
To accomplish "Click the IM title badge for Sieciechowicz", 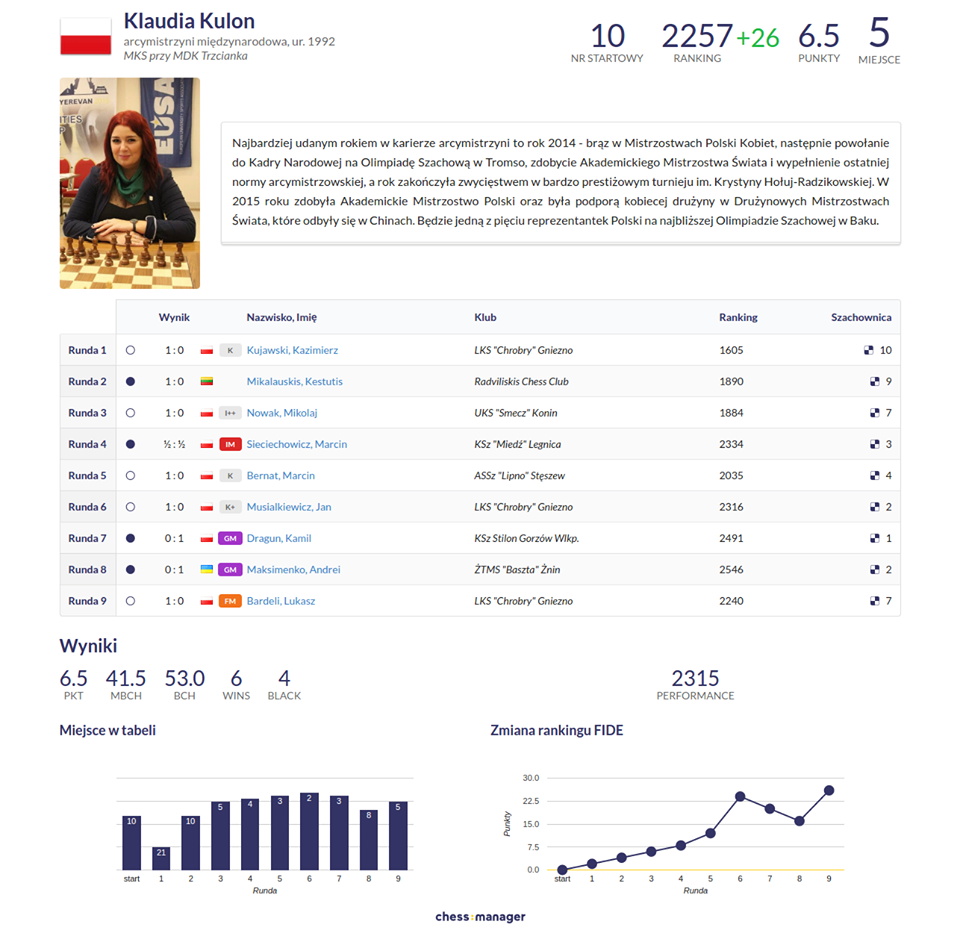I will pos(230,444).
